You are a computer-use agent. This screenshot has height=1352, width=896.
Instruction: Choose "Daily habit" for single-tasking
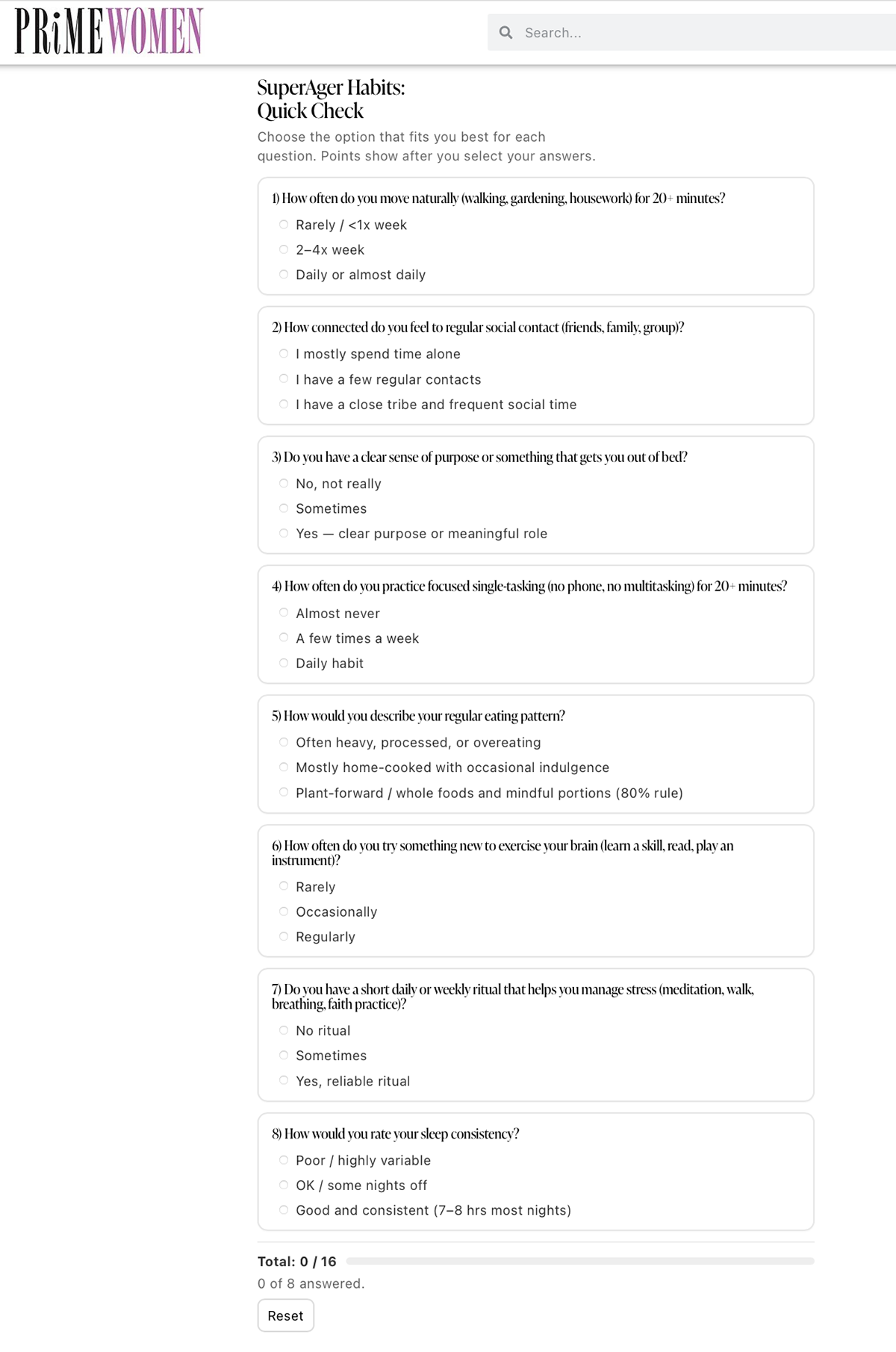[x=284, y=663]
